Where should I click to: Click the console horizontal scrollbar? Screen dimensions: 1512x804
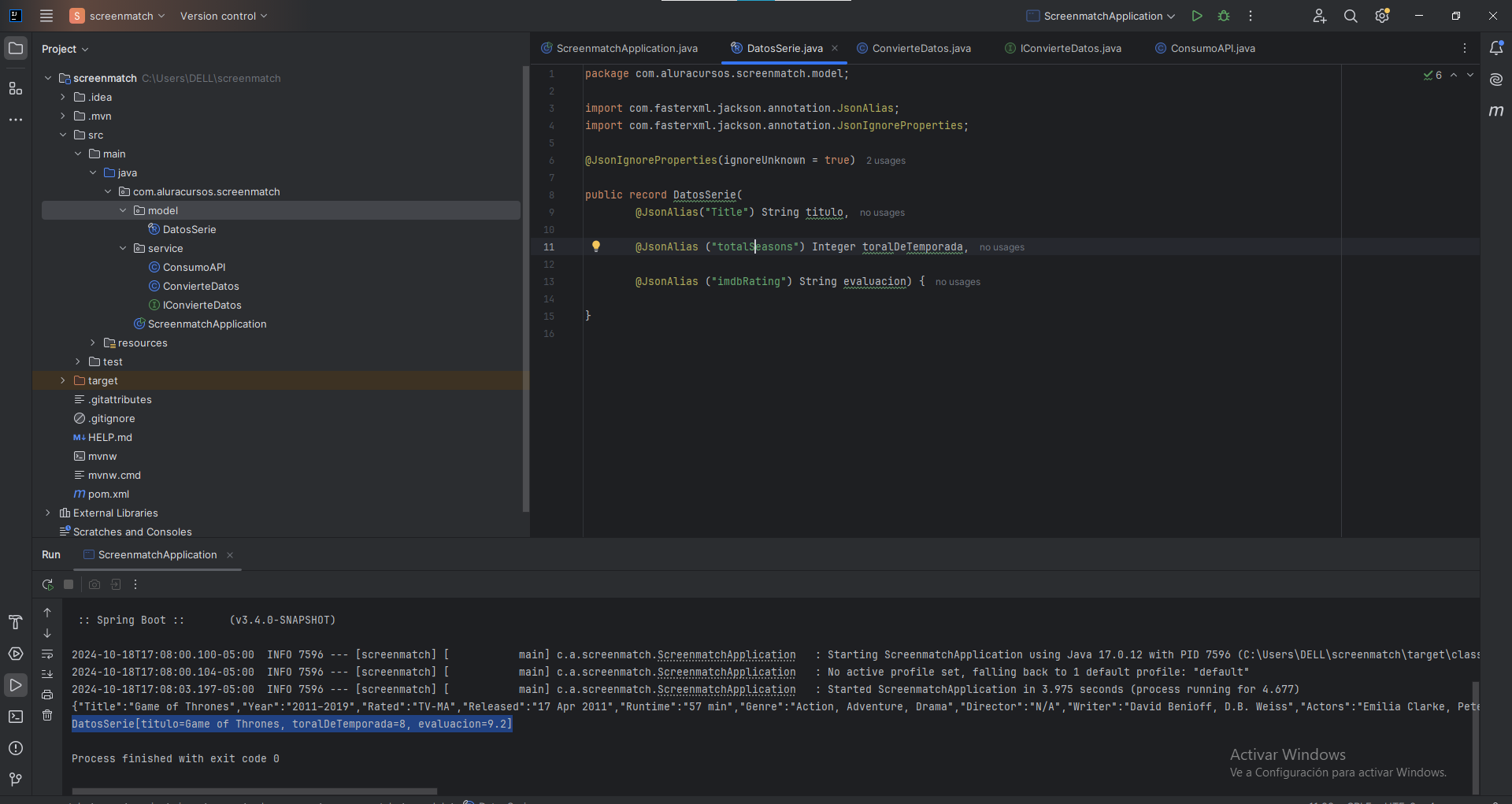pos(254,791)
